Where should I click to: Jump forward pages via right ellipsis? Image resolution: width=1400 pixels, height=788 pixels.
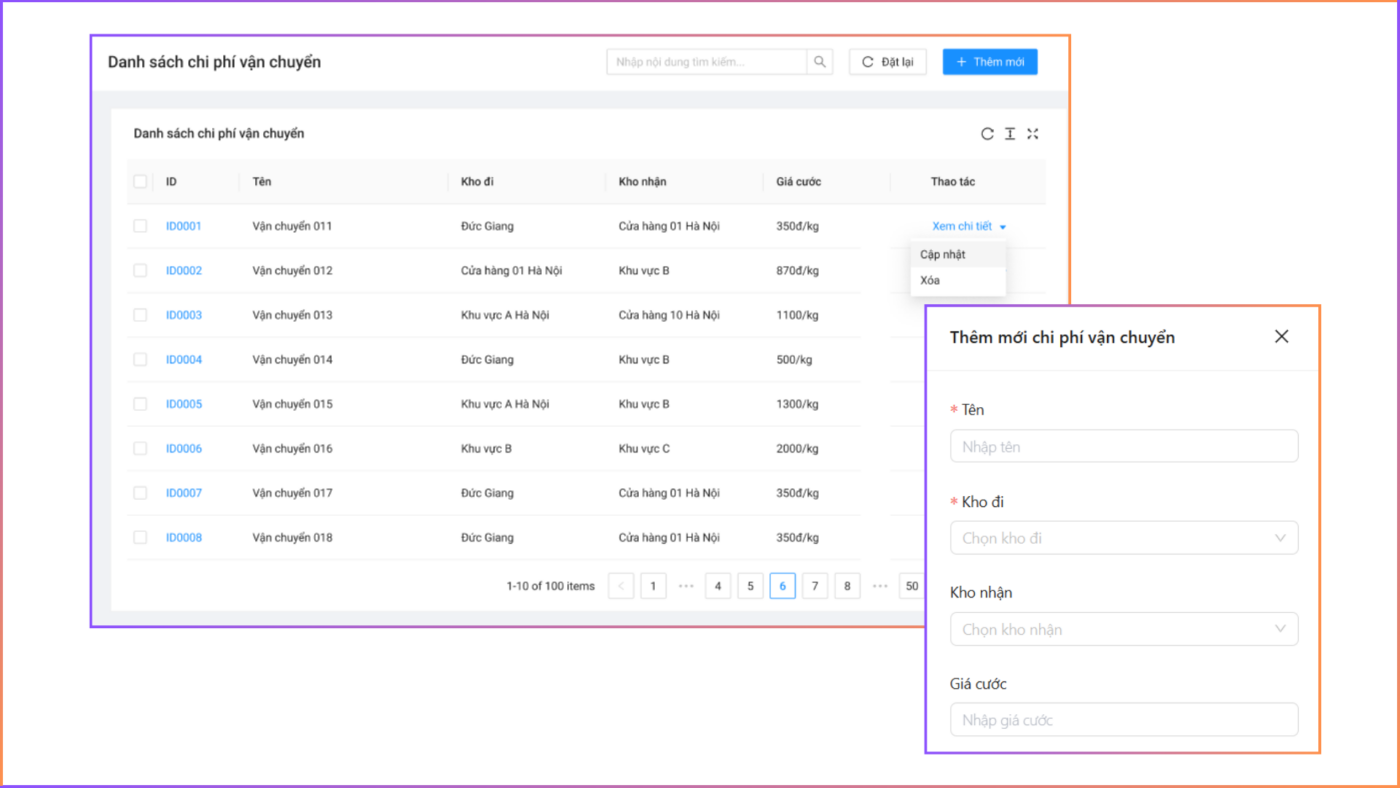880,586
